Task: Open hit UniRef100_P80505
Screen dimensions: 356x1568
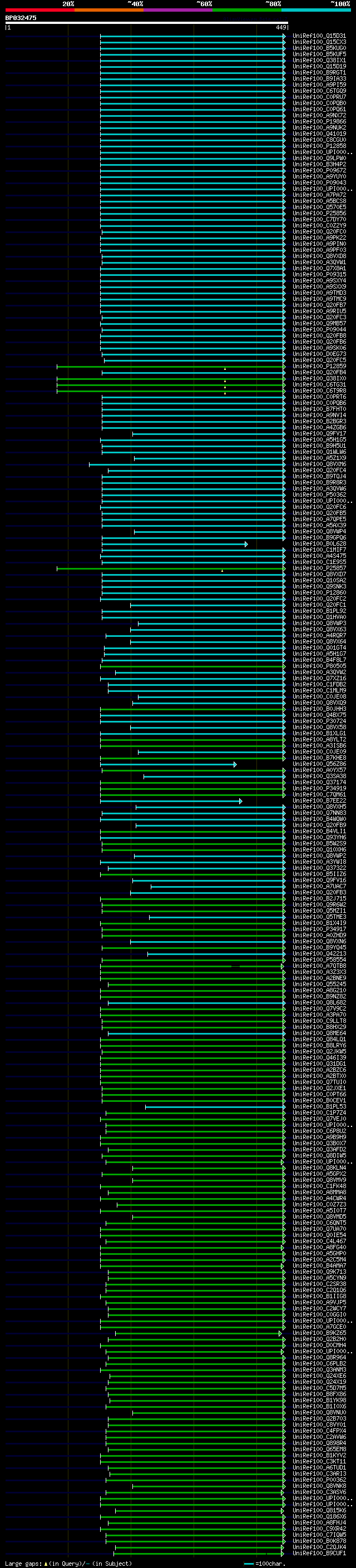Action: 319,666
